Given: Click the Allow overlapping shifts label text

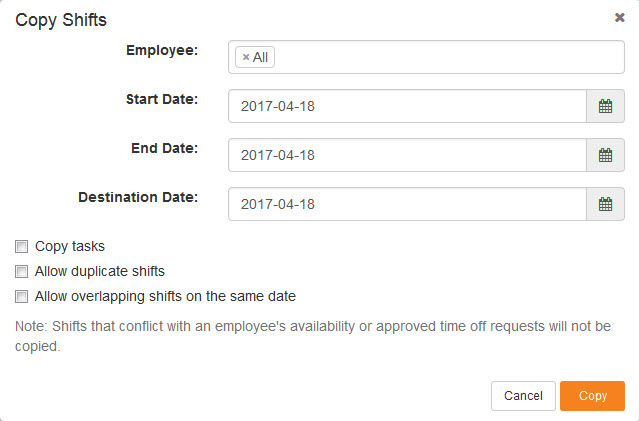Looking at the screenshot, I should (x=165, y=296).
